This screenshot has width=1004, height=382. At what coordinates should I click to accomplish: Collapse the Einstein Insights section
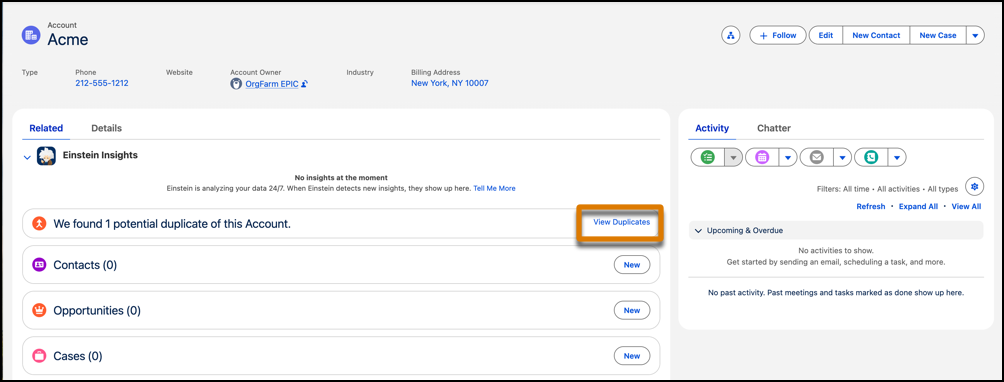(x=27, y=157)
